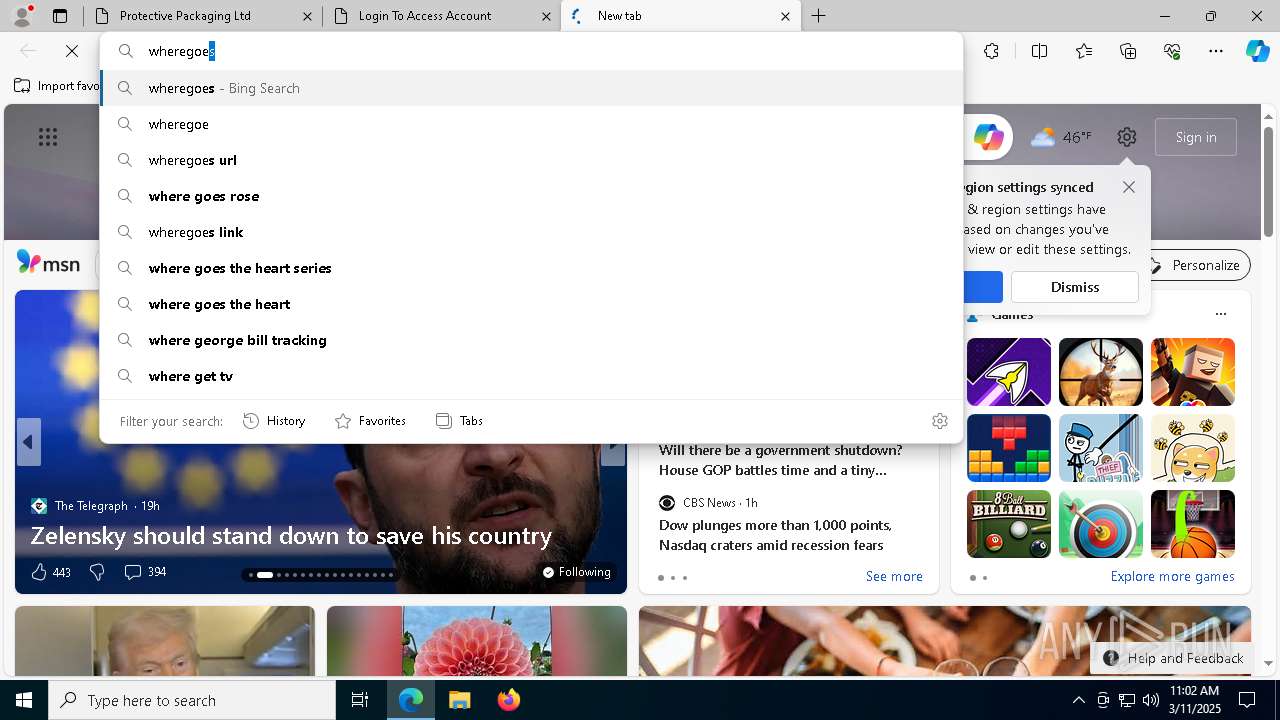Open the Edge profile icon

click(22, 16)
